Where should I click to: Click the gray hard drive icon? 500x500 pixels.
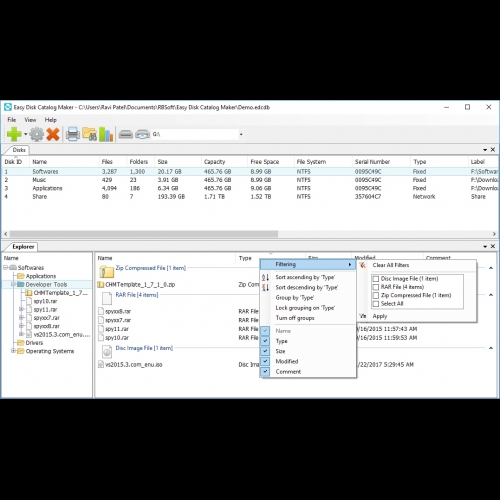(126, 134)
